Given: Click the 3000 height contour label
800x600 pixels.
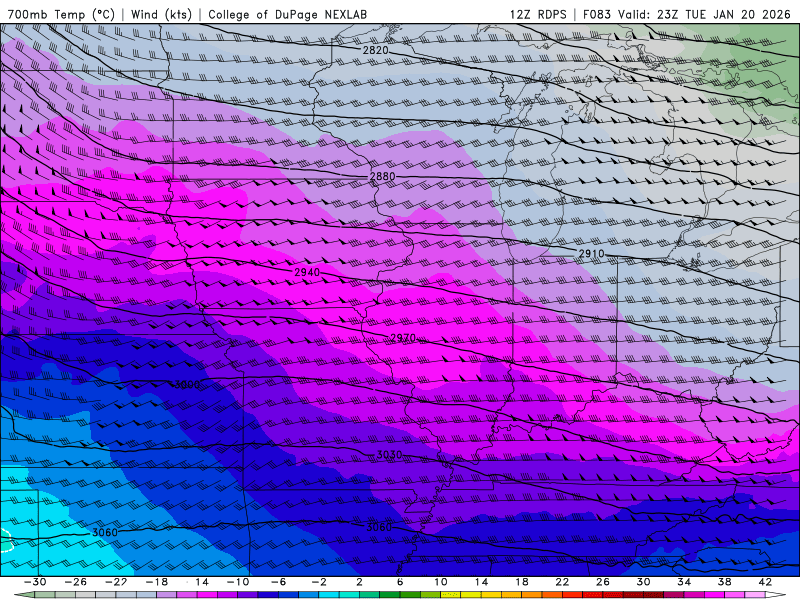Looking at the screenshot, I should [x=187, y=384].
